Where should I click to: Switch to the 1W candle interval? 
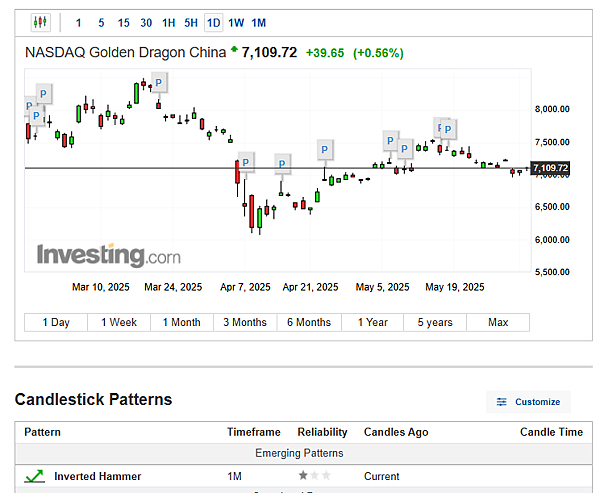pos(236,22)
